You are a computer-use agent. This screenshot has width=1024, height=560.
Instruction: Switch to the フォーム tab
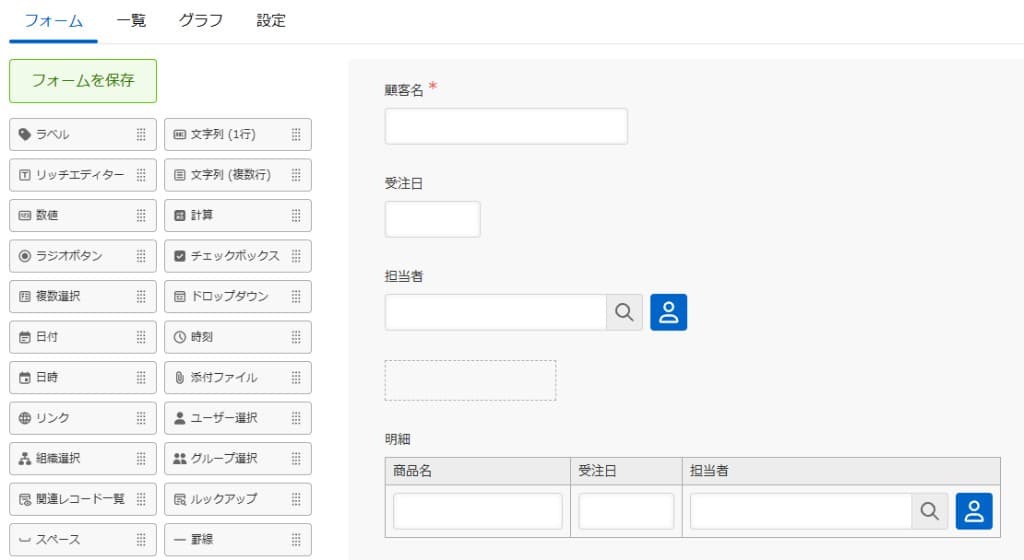click(54, 21)
